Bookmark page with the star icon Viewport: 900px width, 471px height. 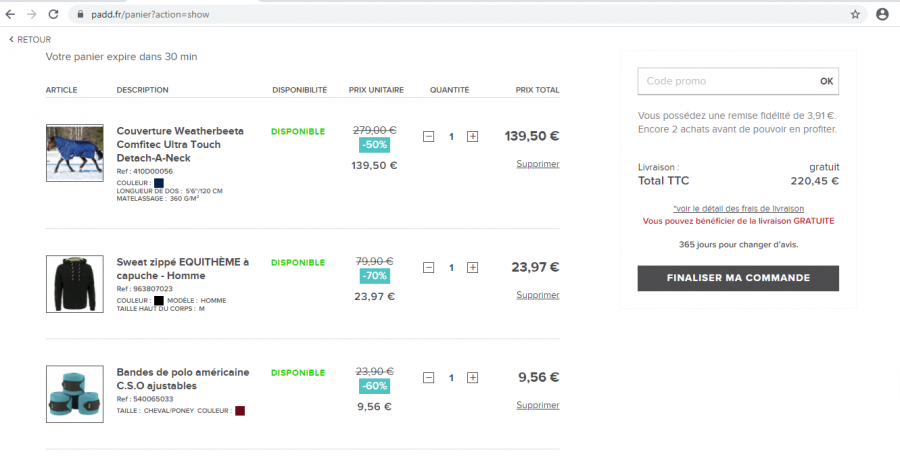click(x=855, y=14)
